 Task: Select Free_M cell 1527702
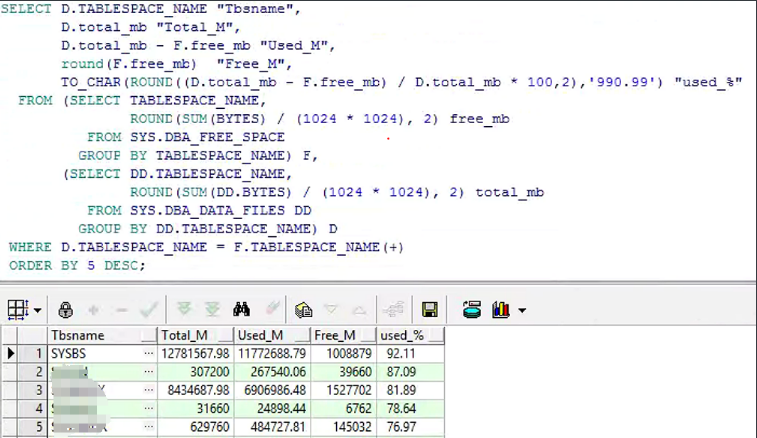[x=344, y=390]
